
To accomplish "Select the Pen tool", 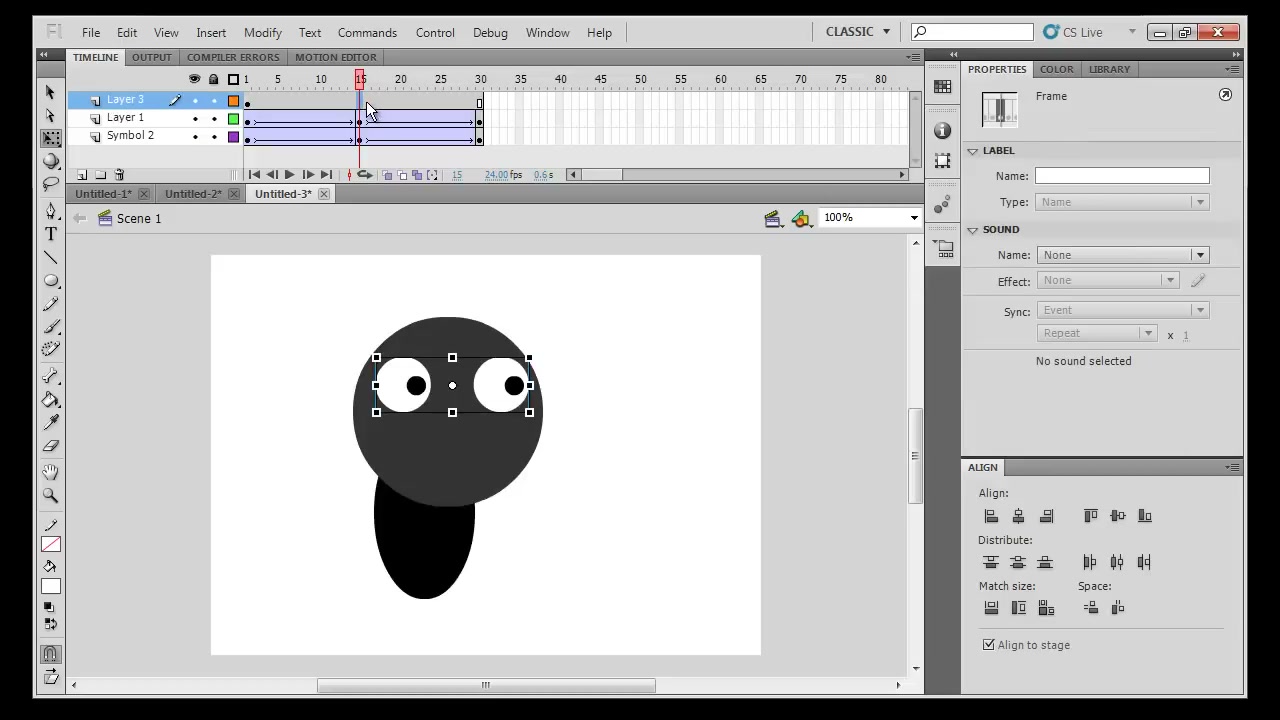I will click(51, 211).
